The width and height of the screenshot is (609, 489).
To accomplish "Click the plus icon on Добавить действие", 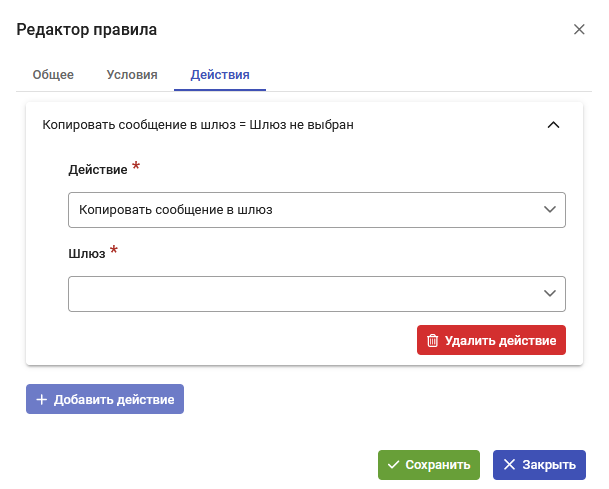I will pyautogui.click(x=42, y=399).
